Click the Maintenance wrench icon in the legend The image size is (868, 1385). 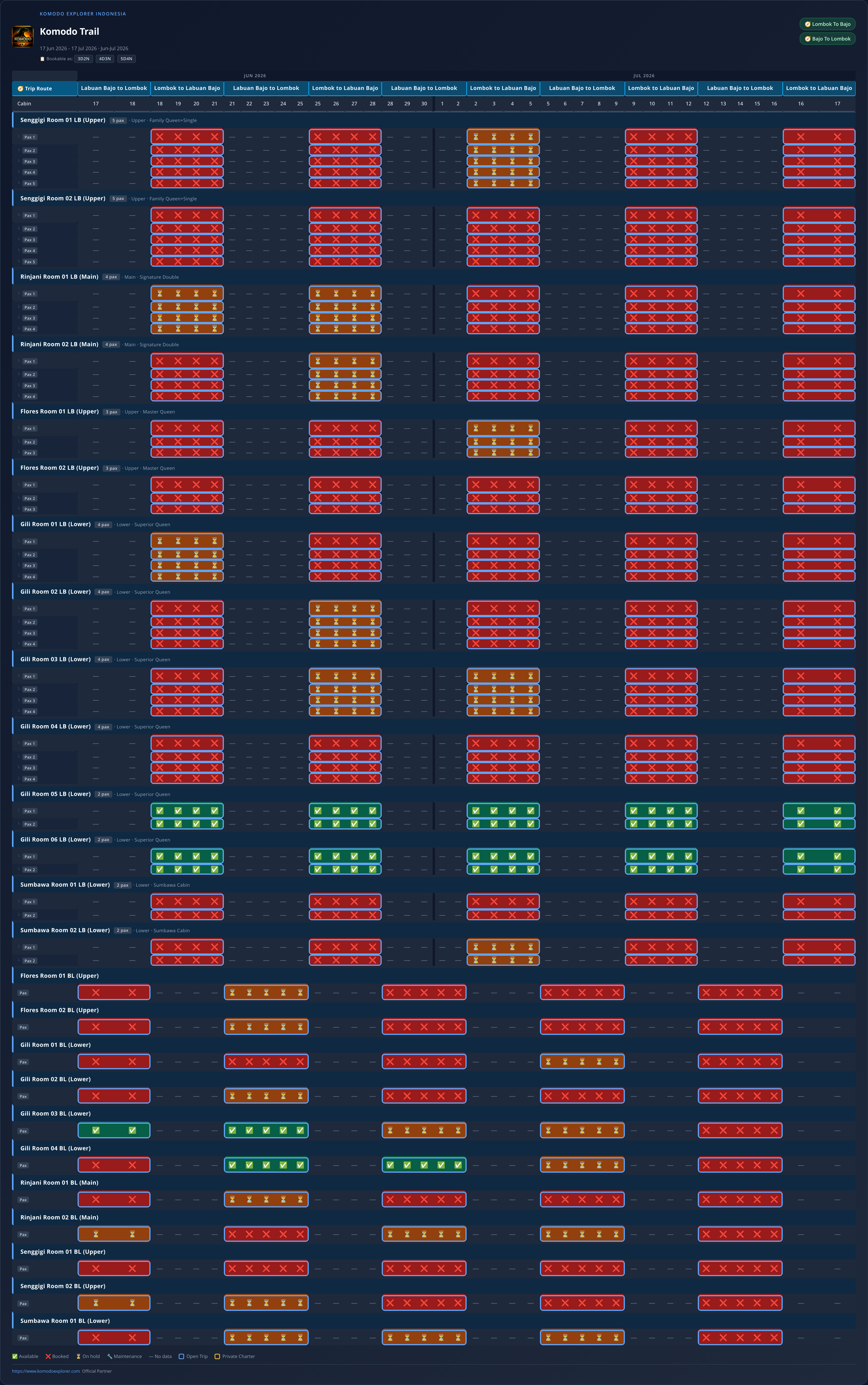[110, 1356]
